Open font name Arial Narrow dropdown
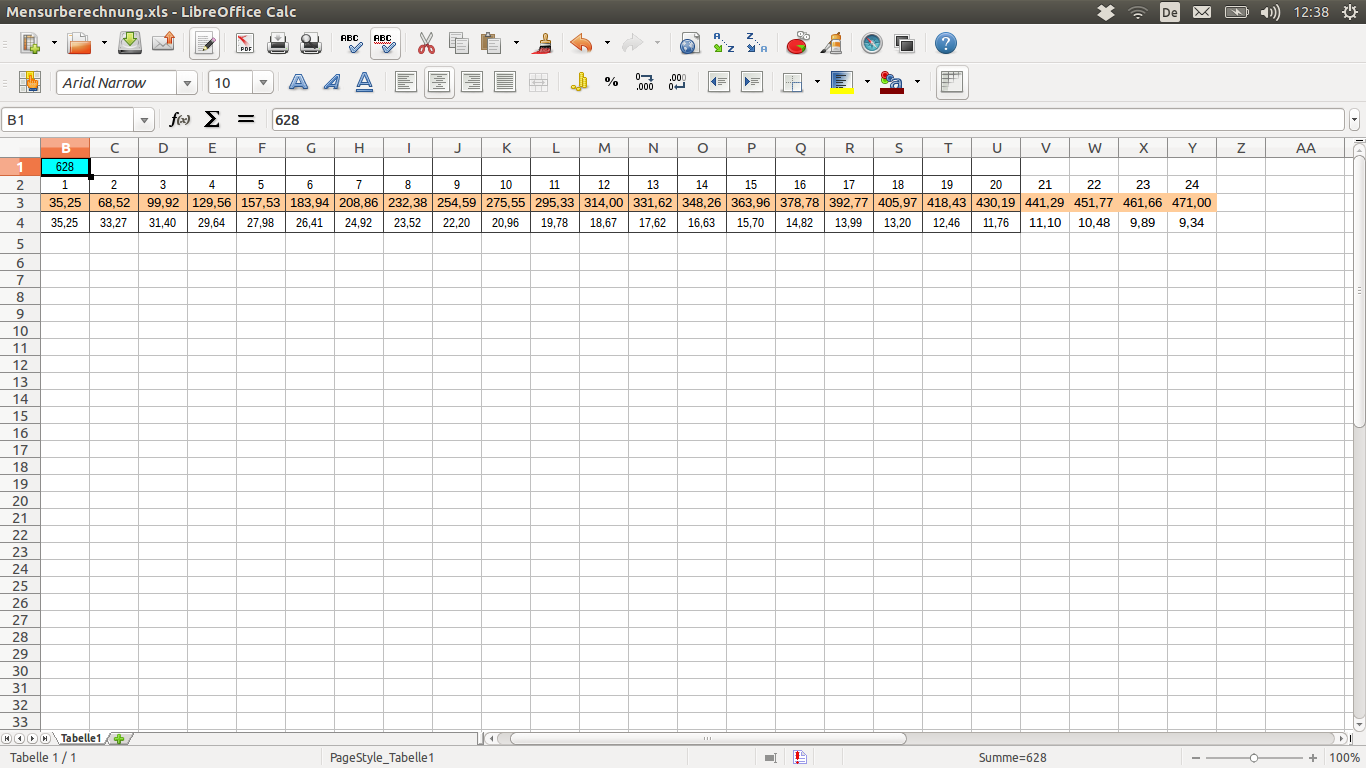Viewport: 1366px width, 768px height. (186, 83)
